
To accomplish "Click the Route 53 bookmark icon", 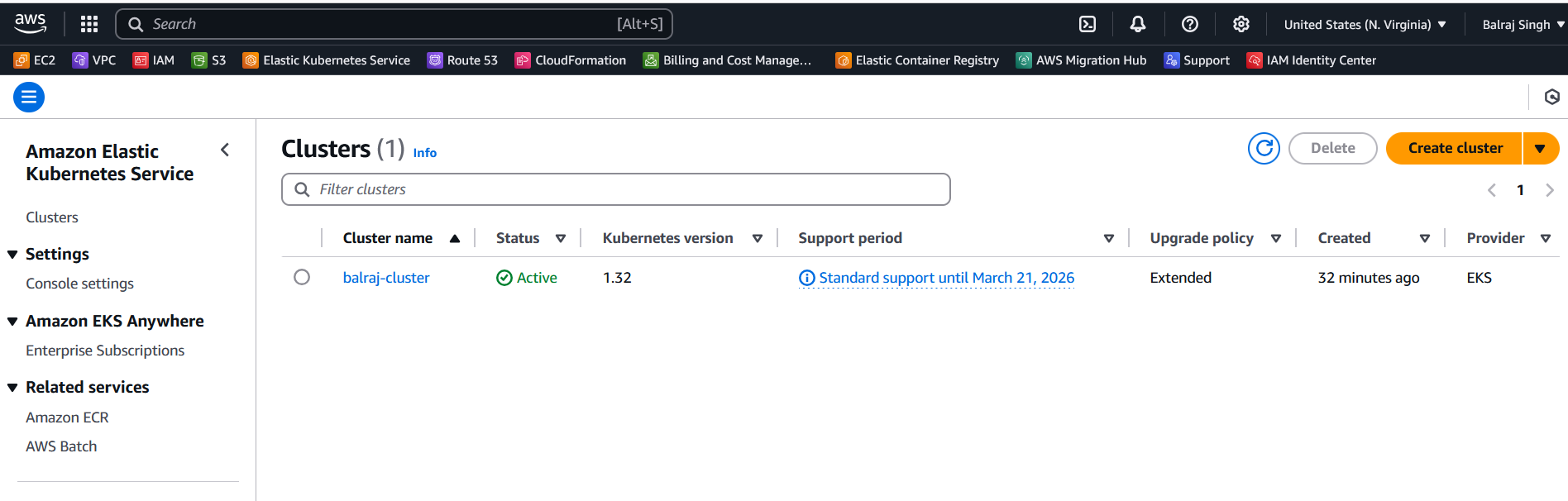I will (435, 60).
